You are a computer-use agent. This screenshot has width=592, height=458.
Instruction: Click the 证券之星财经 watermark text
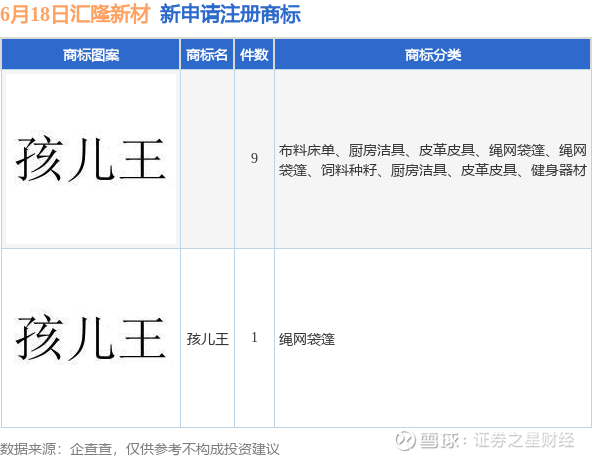(x=524, y=440)
